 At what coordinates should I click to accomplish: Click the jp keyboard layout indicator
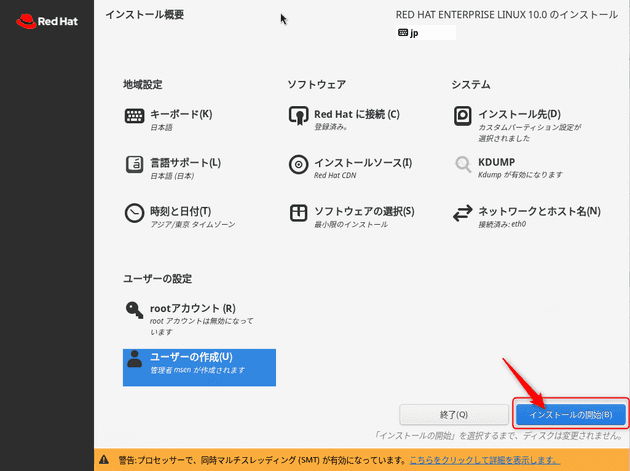pyautogui.click(x=426, y=33)
